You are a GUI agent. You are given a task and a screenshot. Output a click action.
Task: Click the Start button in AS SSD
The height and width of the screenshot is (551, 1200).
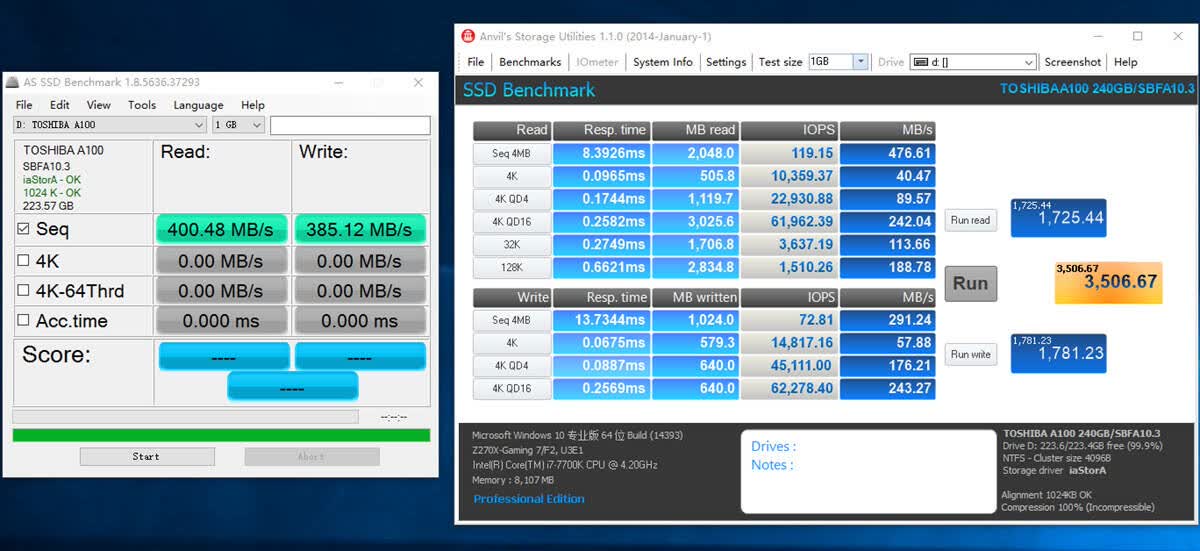click(x=146, y=456)
